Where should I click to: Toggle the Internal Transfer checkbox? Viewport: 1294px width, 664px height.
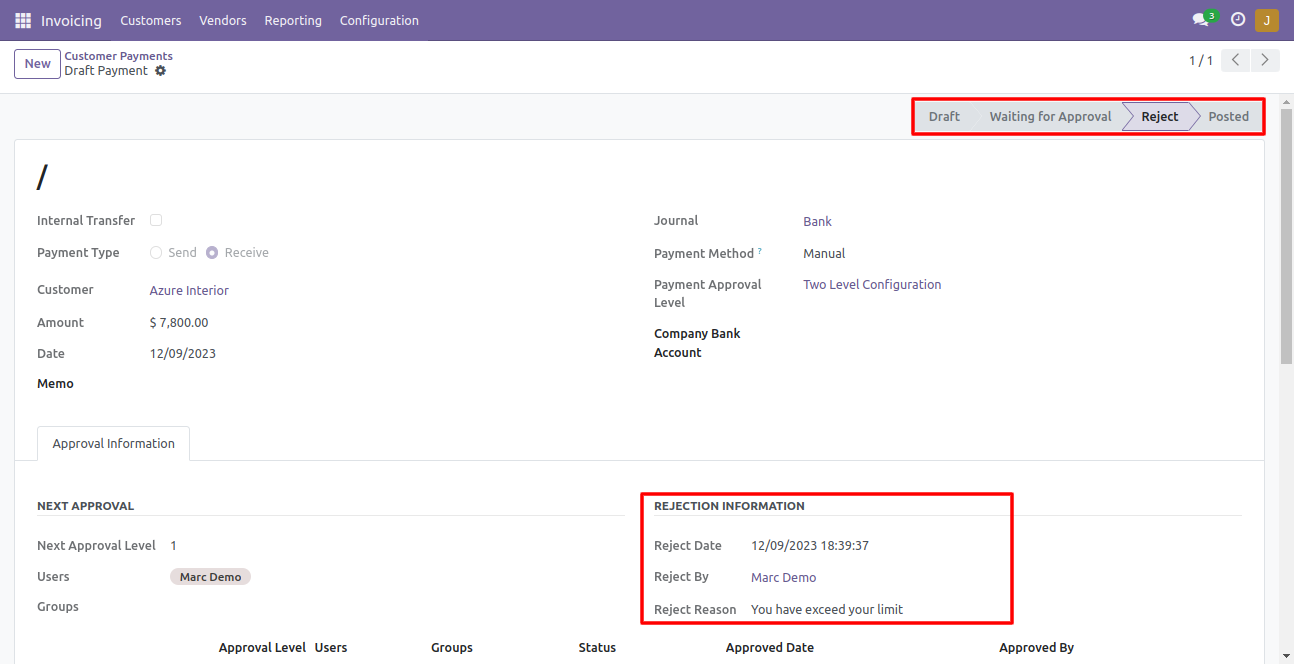(156, 220)
